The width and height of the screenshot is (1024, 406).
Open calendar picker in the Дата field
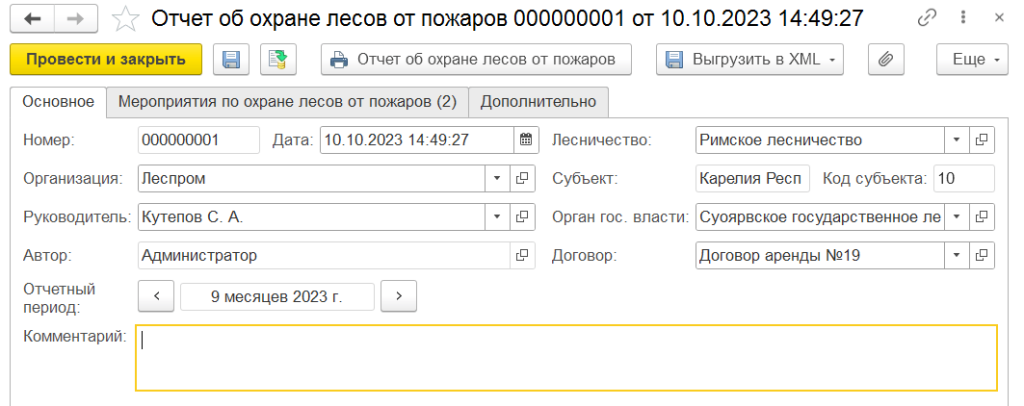526,140
